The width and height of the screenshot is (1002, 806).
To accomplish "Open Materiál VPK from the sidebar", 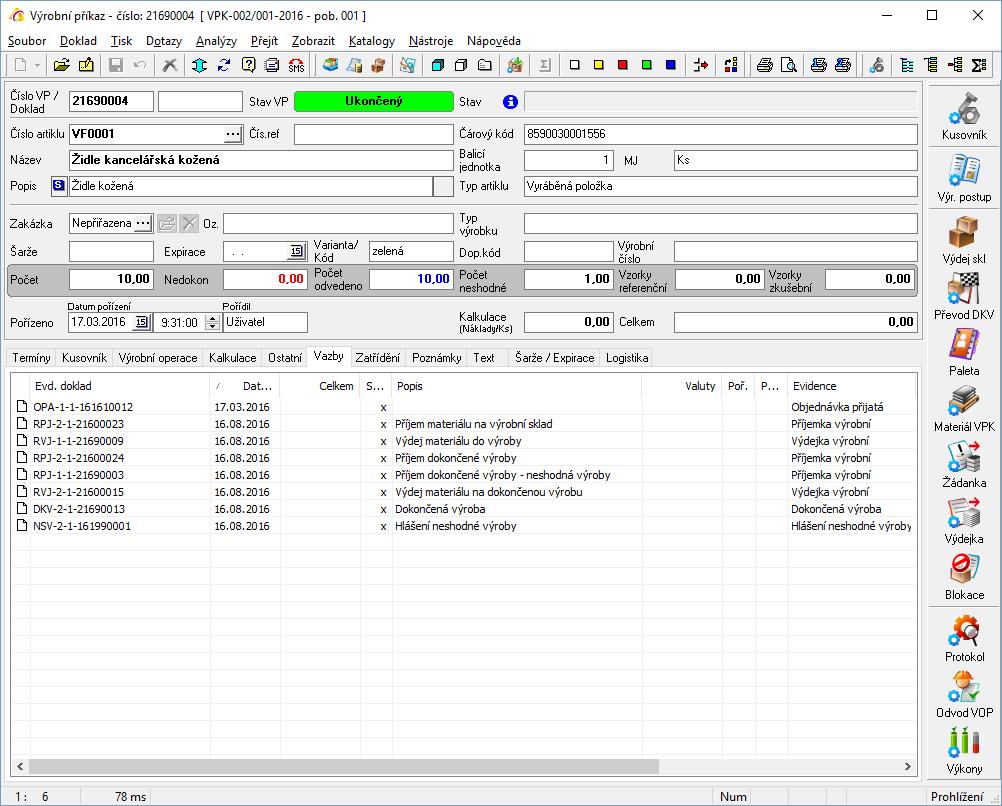I will (964, 408).
